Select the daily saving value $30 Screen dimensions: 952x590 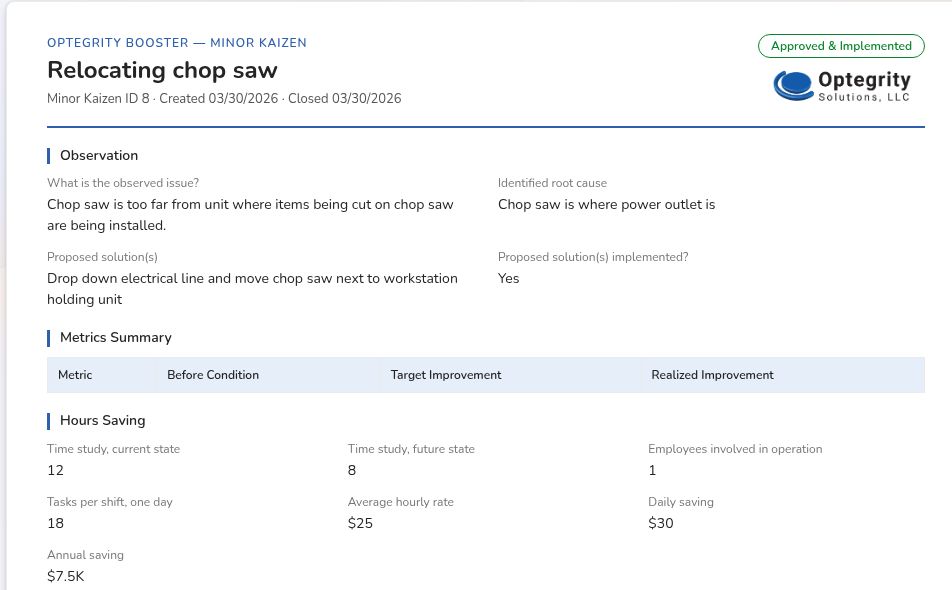tap(661, 523)
